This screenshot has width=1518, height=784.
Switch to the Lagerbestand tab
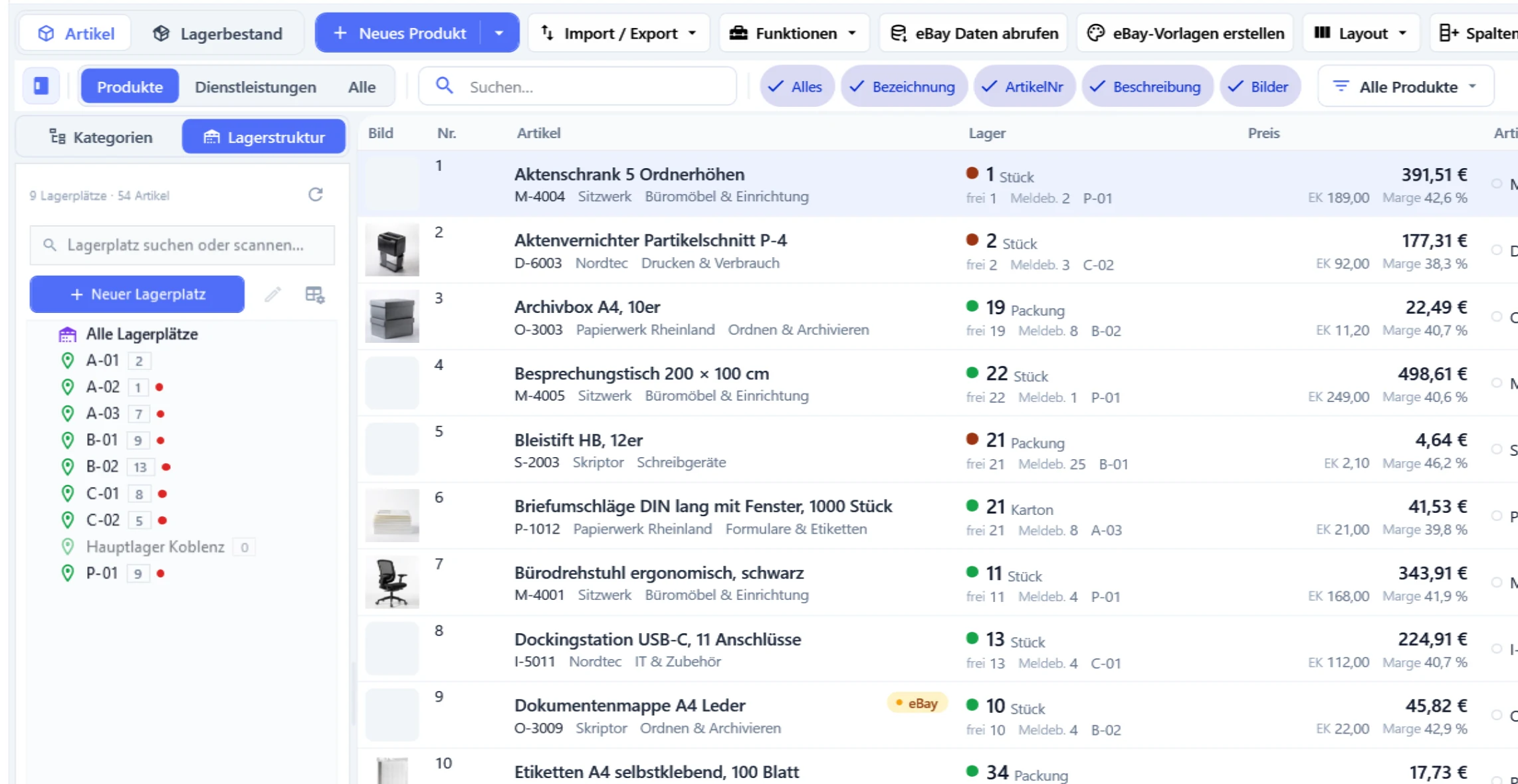217,33
